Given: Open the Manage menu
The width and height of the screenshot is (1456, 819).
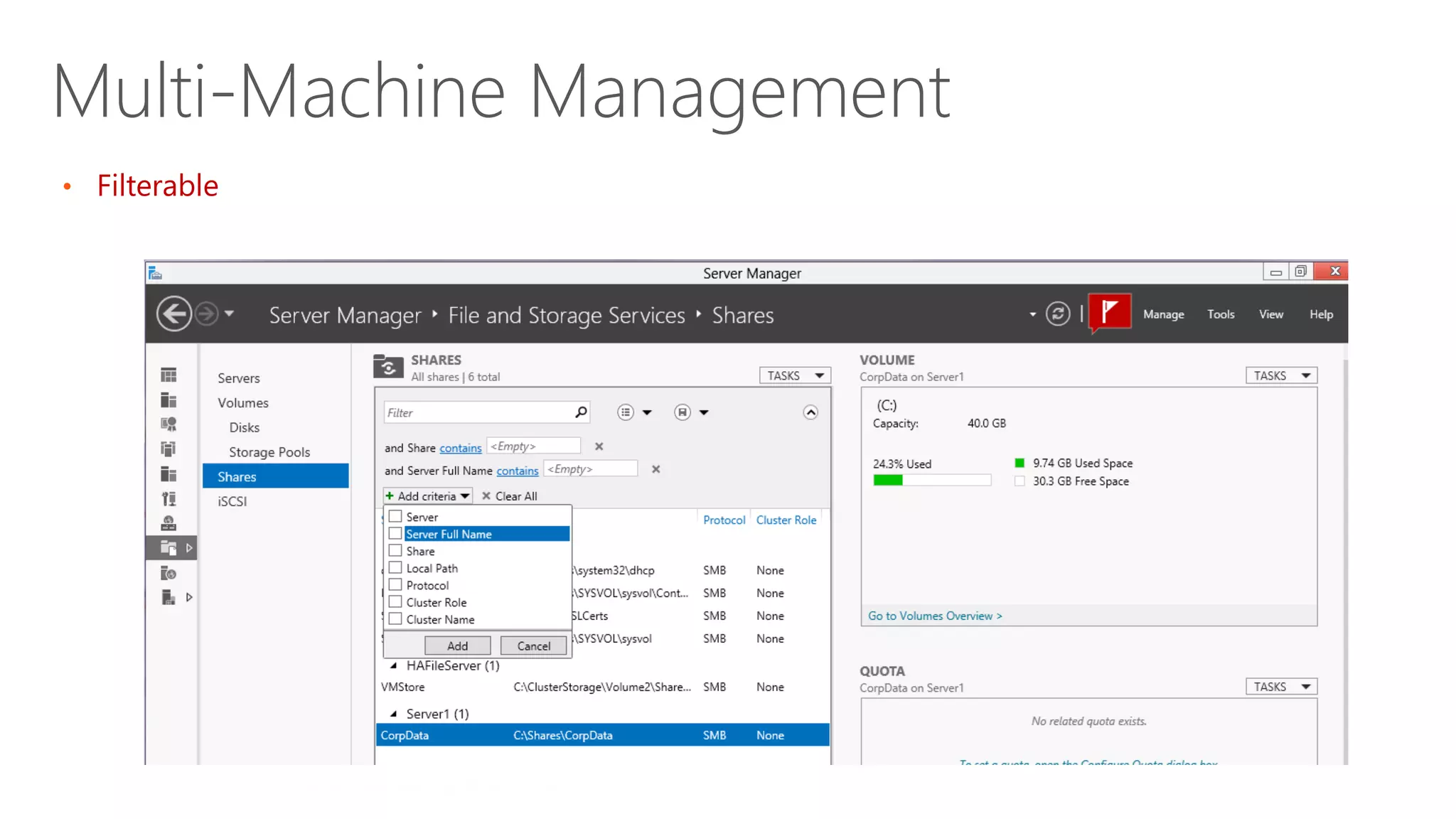Looking at the screenshot, I should 1163,314.
